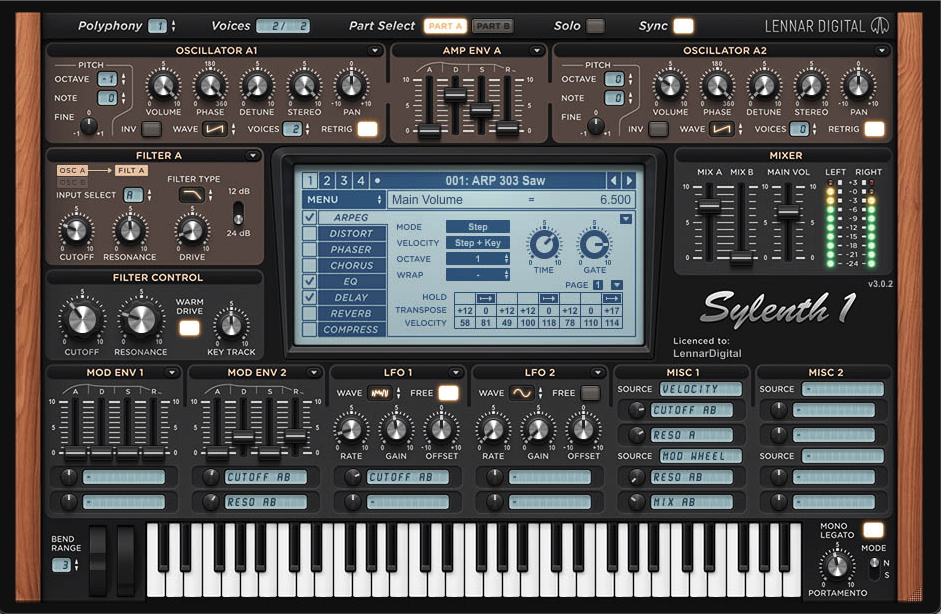Screen dimensions: 941x614
Task: Toggle the Warm Drive switch in Filter Control
Action: coord(190,327)
